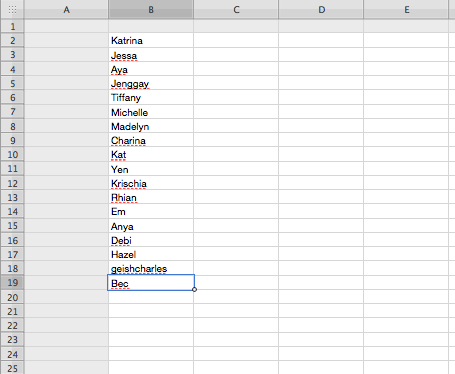Click the fill handle on cell B19
The image size is (455, 374).
194,289
